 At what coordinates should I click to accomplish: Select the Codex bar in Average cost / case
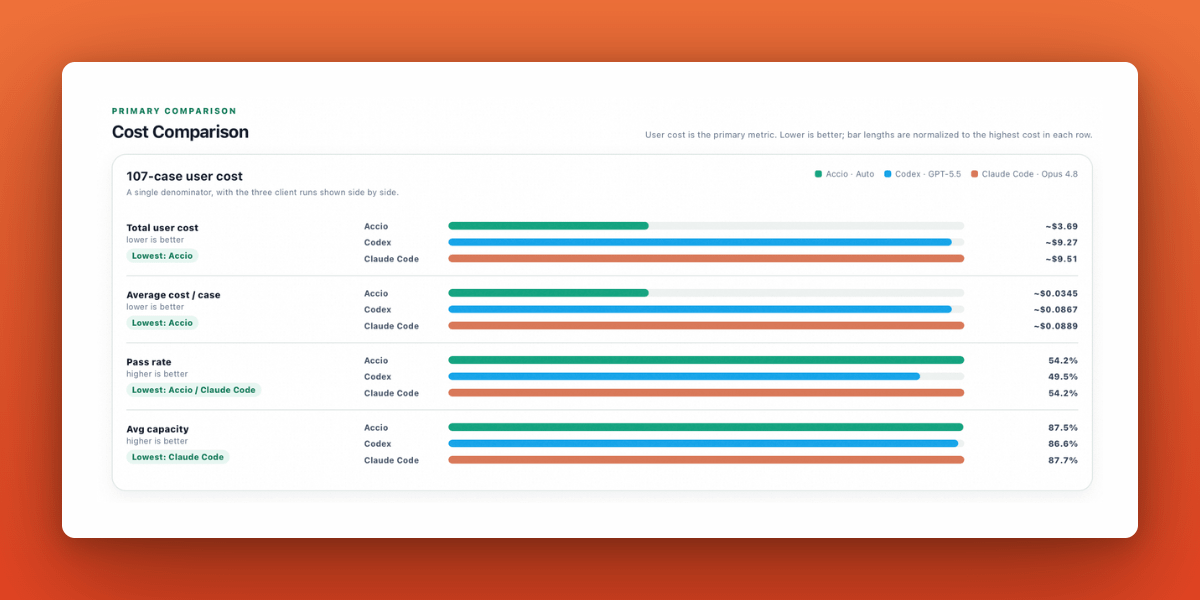point(700,309)
